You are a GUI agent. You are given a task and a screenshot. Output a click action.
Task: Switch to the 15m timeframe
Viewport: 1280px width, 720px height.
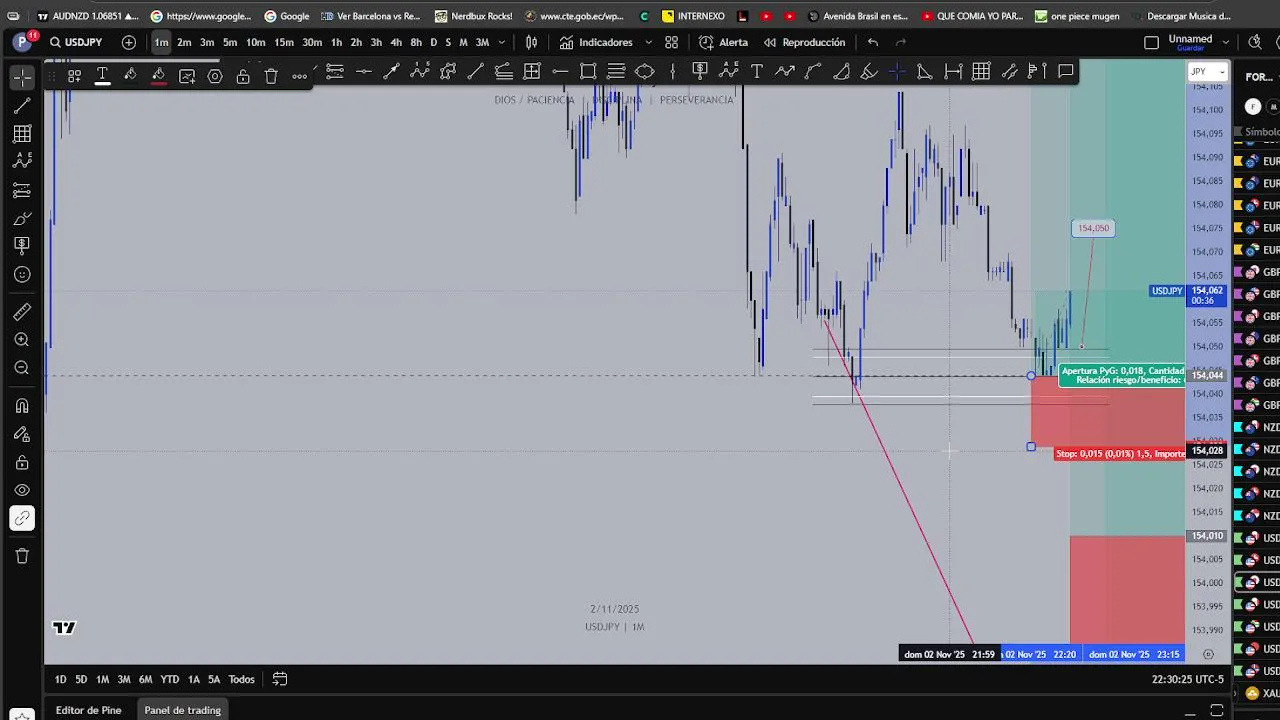284,42
